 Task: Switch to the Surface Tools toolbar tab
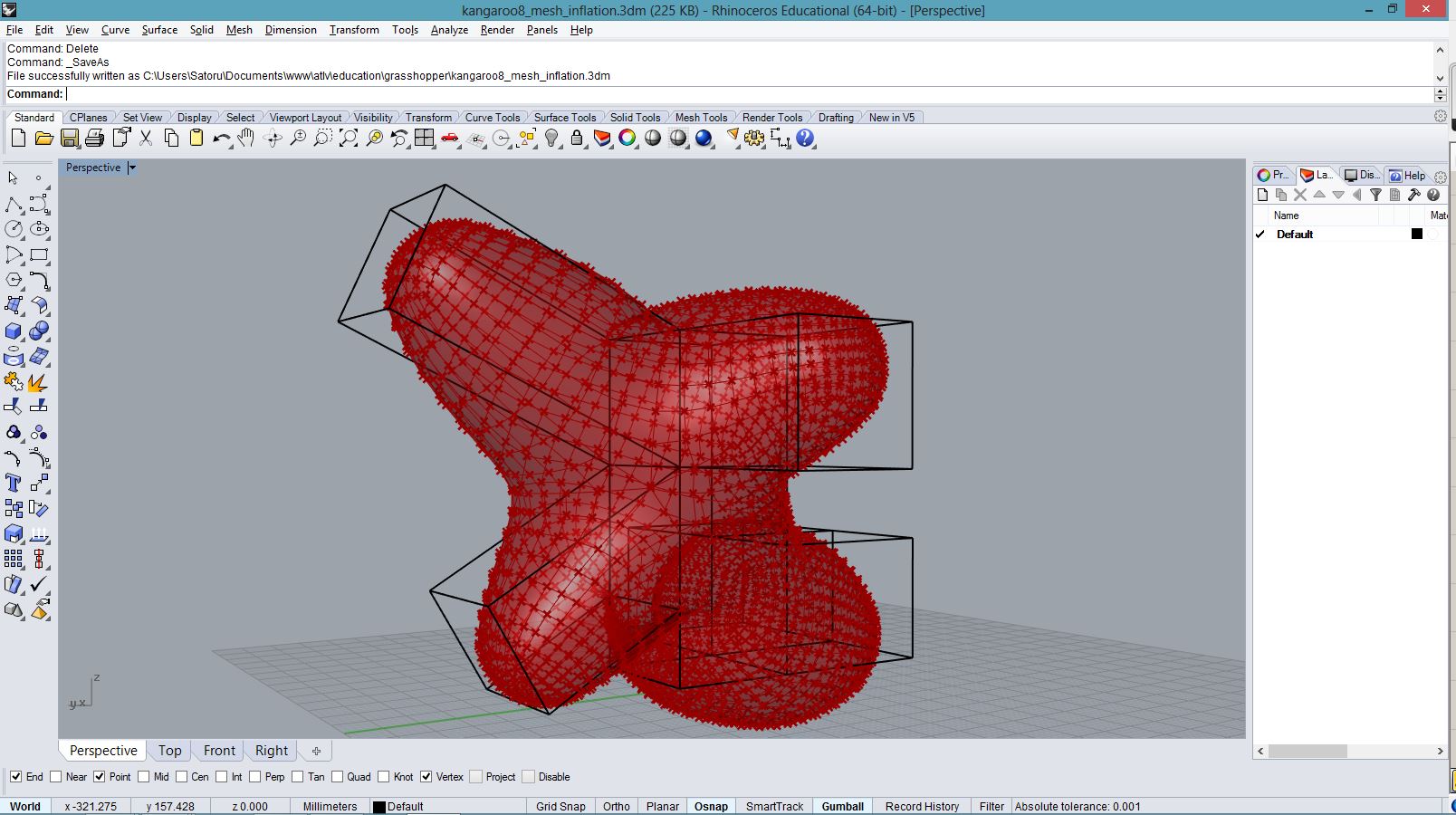coord(564,118)
